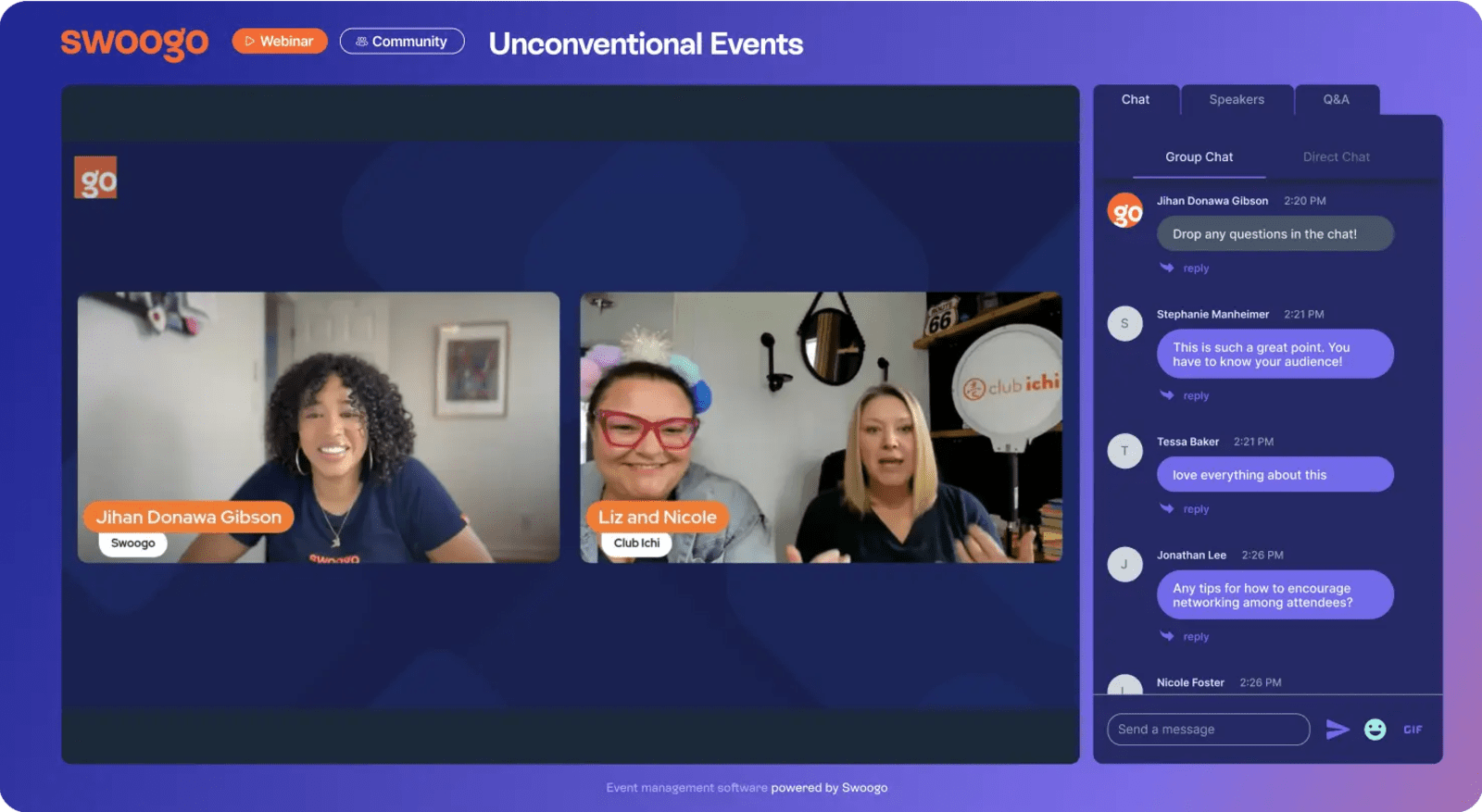The height and width of the screenshot is (812, 1482).
Task: Click Stephanie Manheimer's S avatar
Action: (x=1125, y=323)
